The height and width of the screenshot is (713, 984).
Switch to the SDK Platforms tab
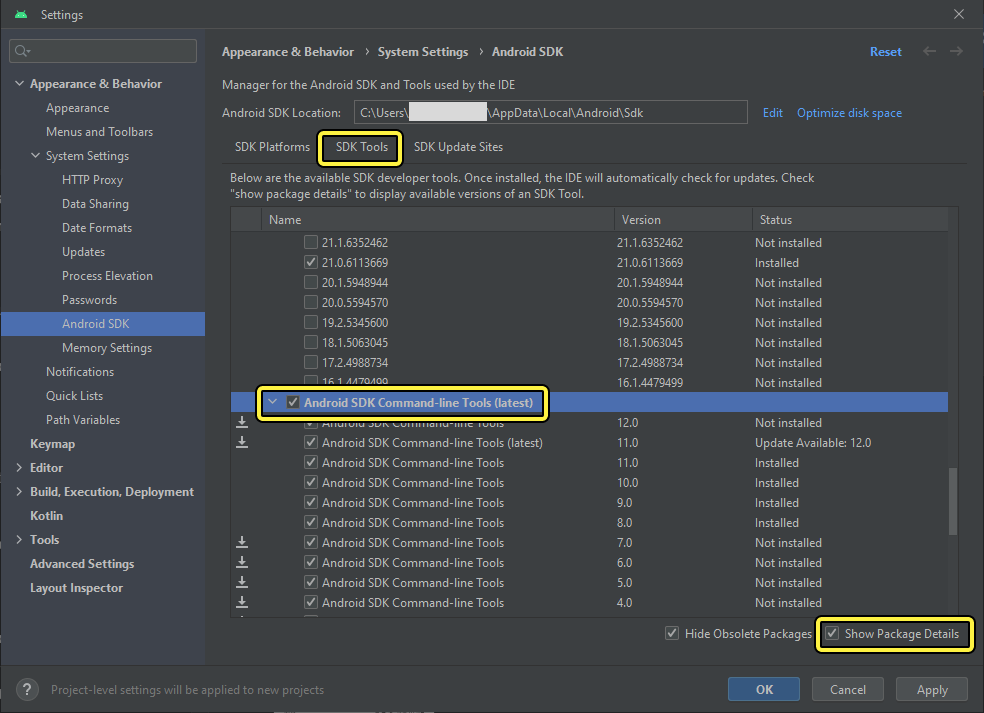click(272, 147)
